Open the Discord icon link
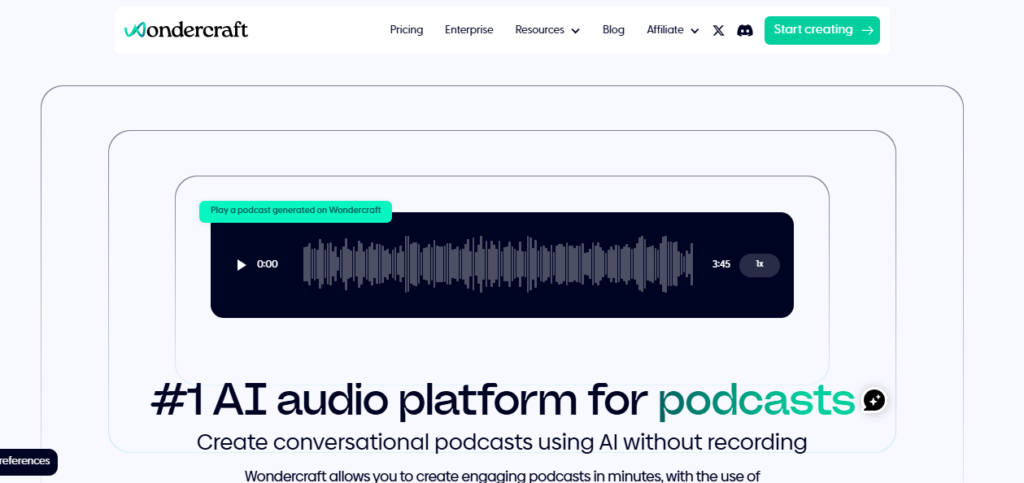 (x=744, y=30)
